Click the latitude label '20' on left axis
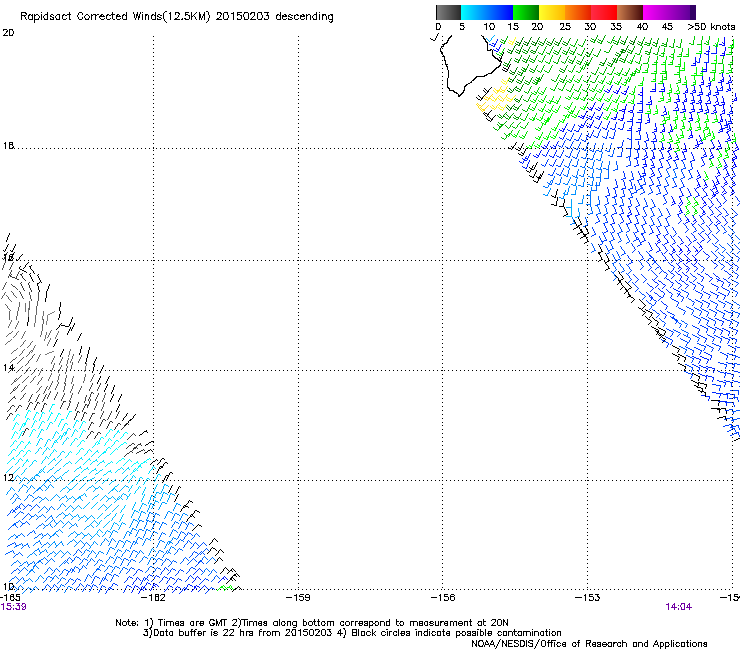This screenshot has height=650, width=740. (x=8, y=33)
